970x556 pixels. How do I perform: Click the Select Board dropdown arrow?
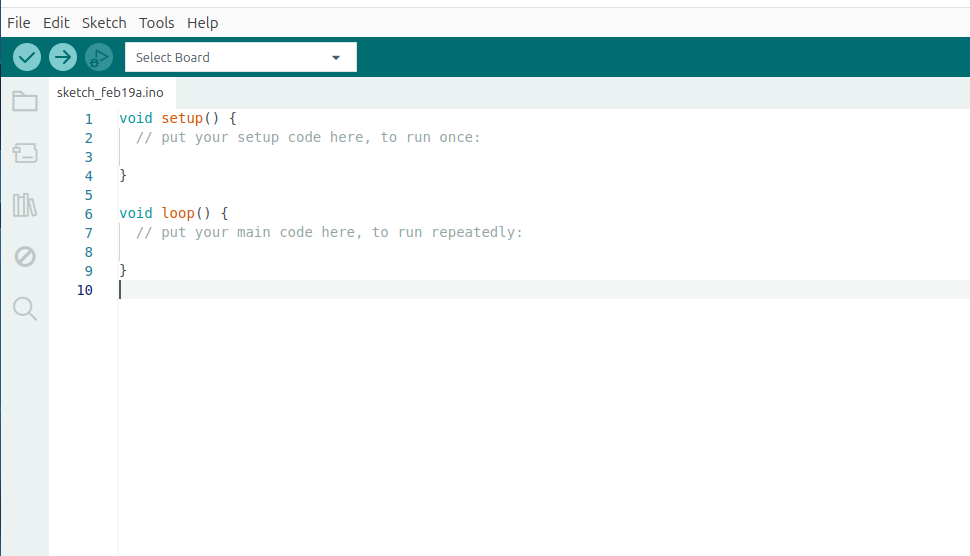pyautogui.click(x=336, y=58)
